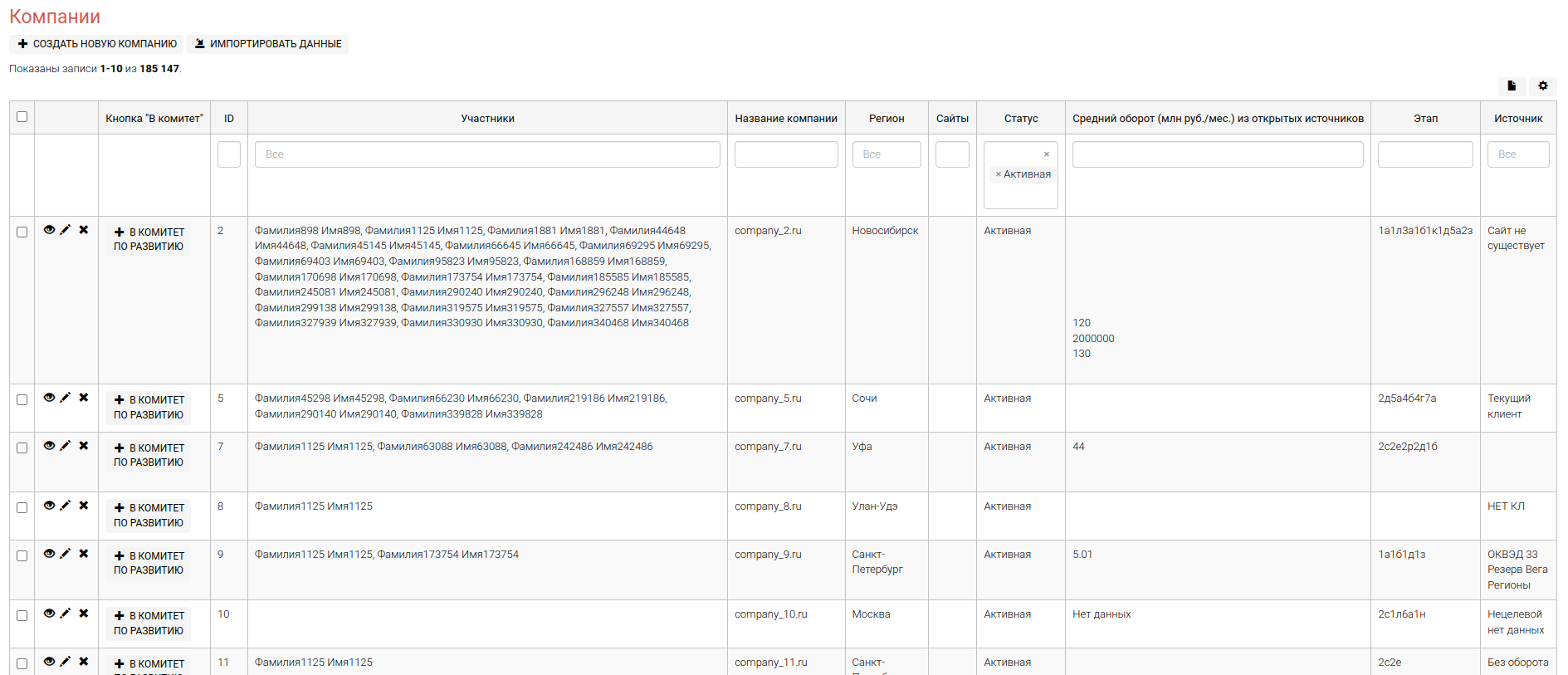
Task: Open the Участники filter dropdown
Action: coord(487,154)
